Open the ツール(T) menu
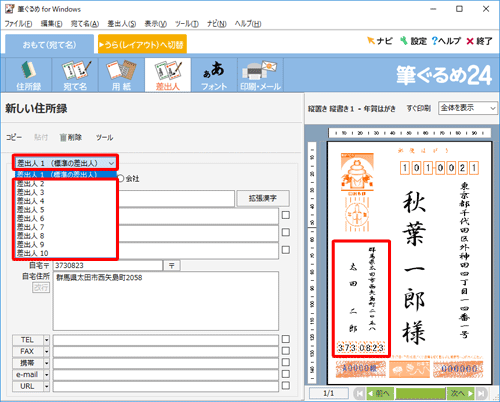 187,24
